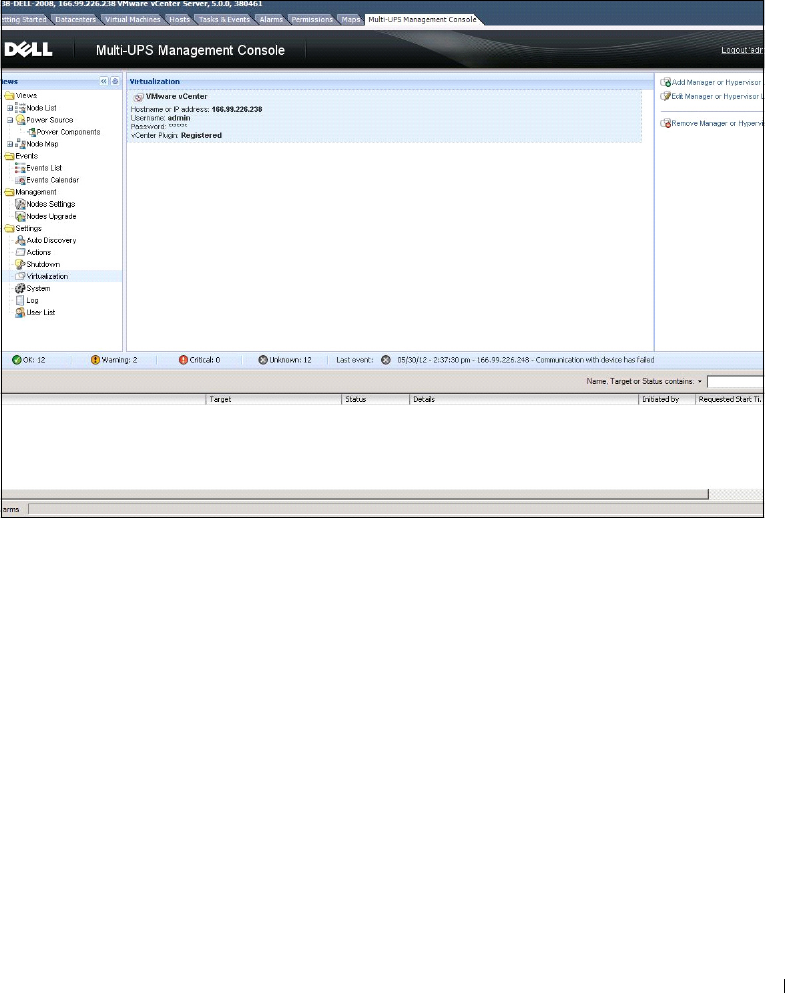785x993 pixels.
Task: Click the System gear icon
Action: click(x=20, y=288)
